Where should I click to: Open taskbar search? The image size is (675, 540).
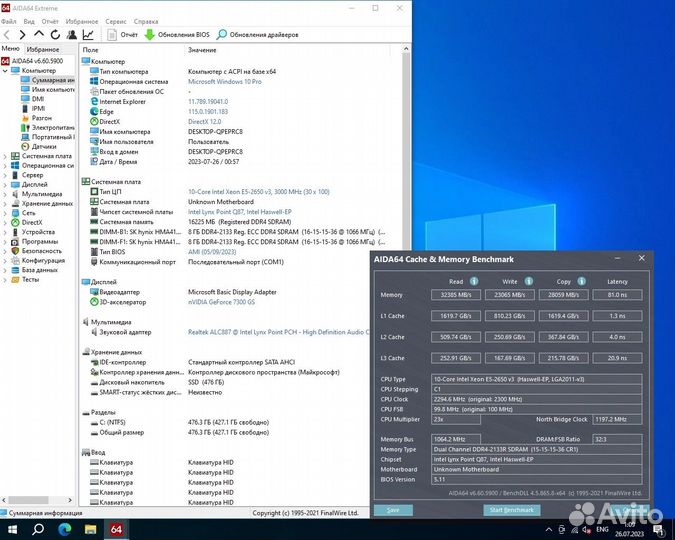click(x=38, y=529)
